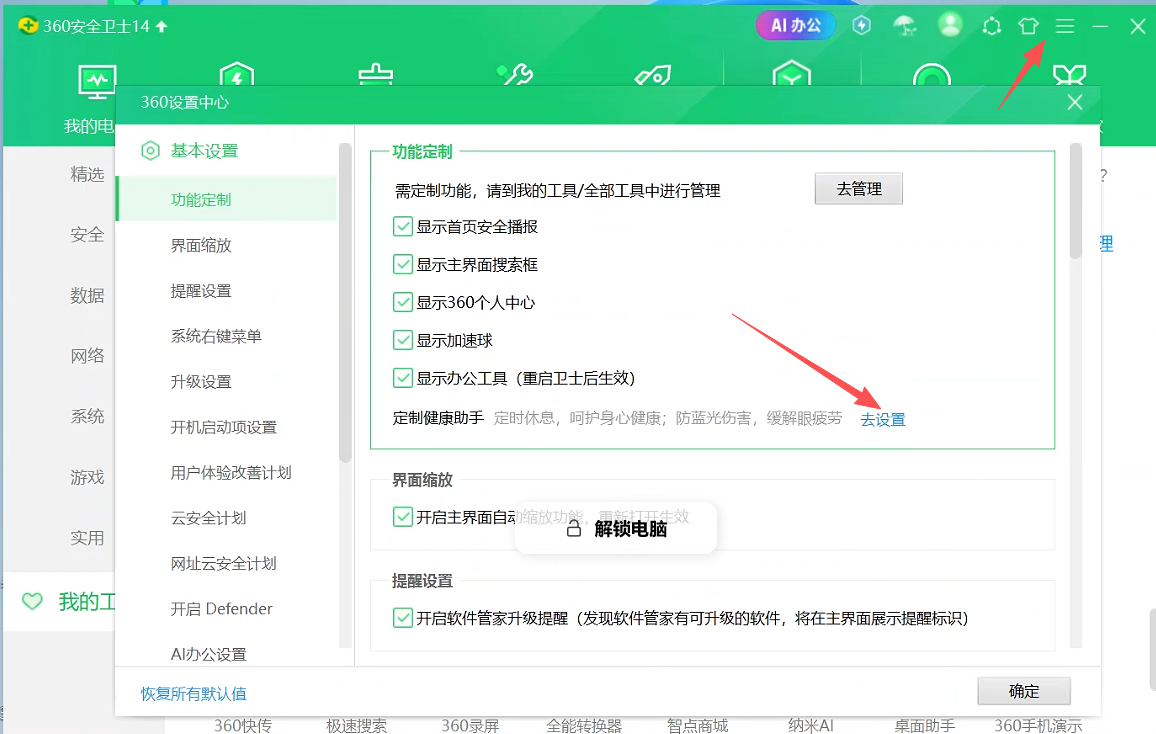Click 恢复所有默认值 link
Viewport: 1156px width, 734px height.
pyautogui.click(x=194, y=693)
